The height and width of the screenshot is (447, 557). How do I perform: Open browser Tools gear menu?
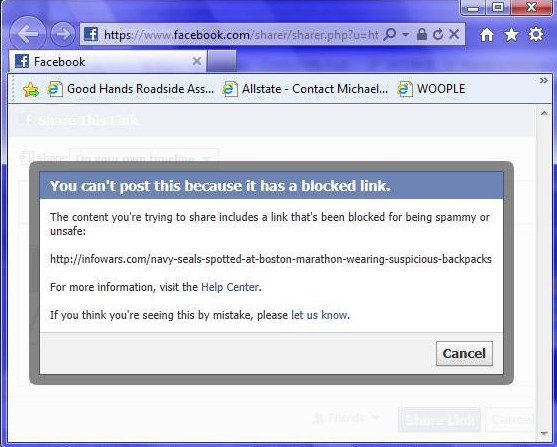[536, 34]
